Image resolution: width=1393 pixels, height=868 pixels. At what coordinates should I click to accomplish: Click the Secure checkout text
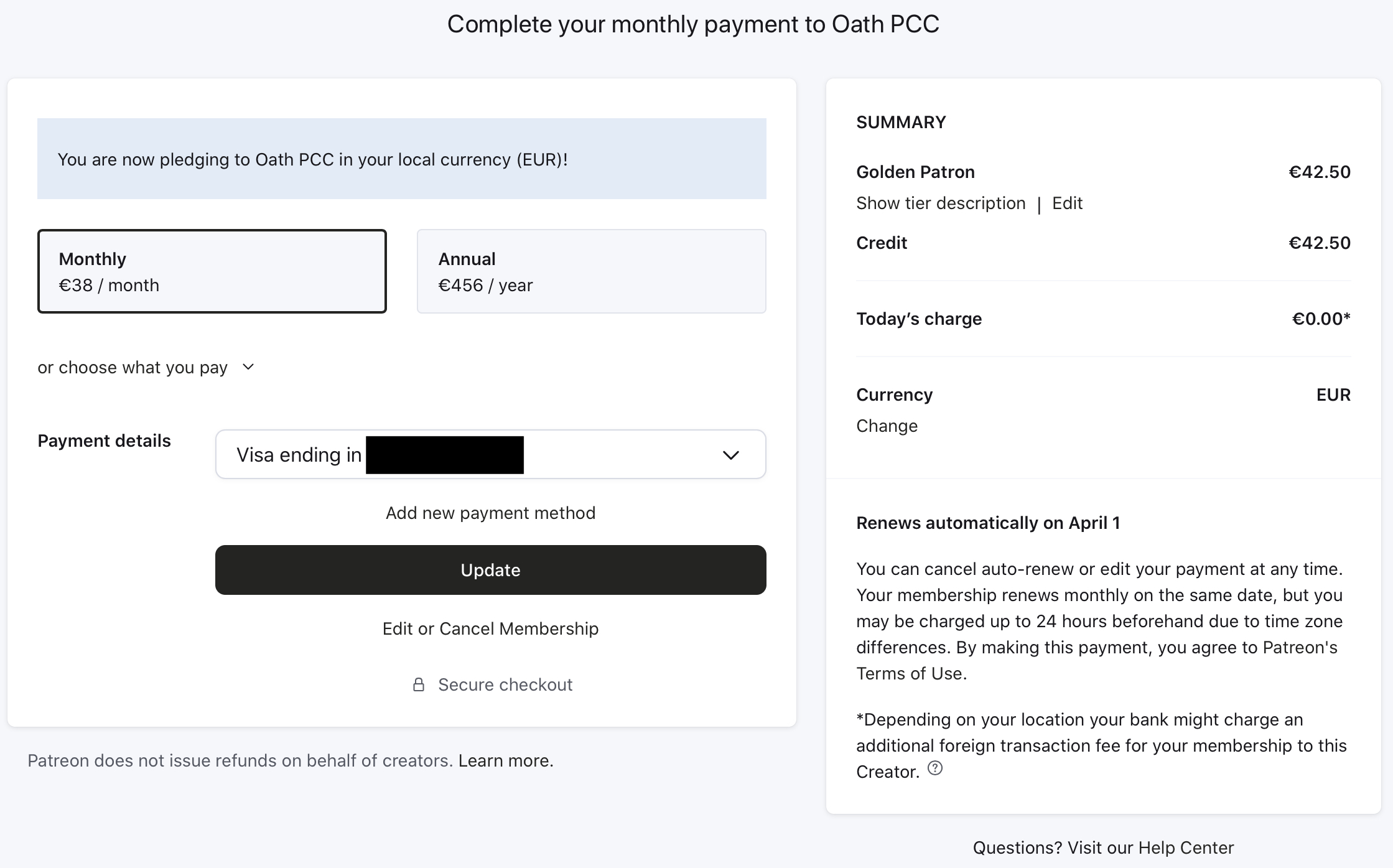pyautogui.click(x=505, y=684)
